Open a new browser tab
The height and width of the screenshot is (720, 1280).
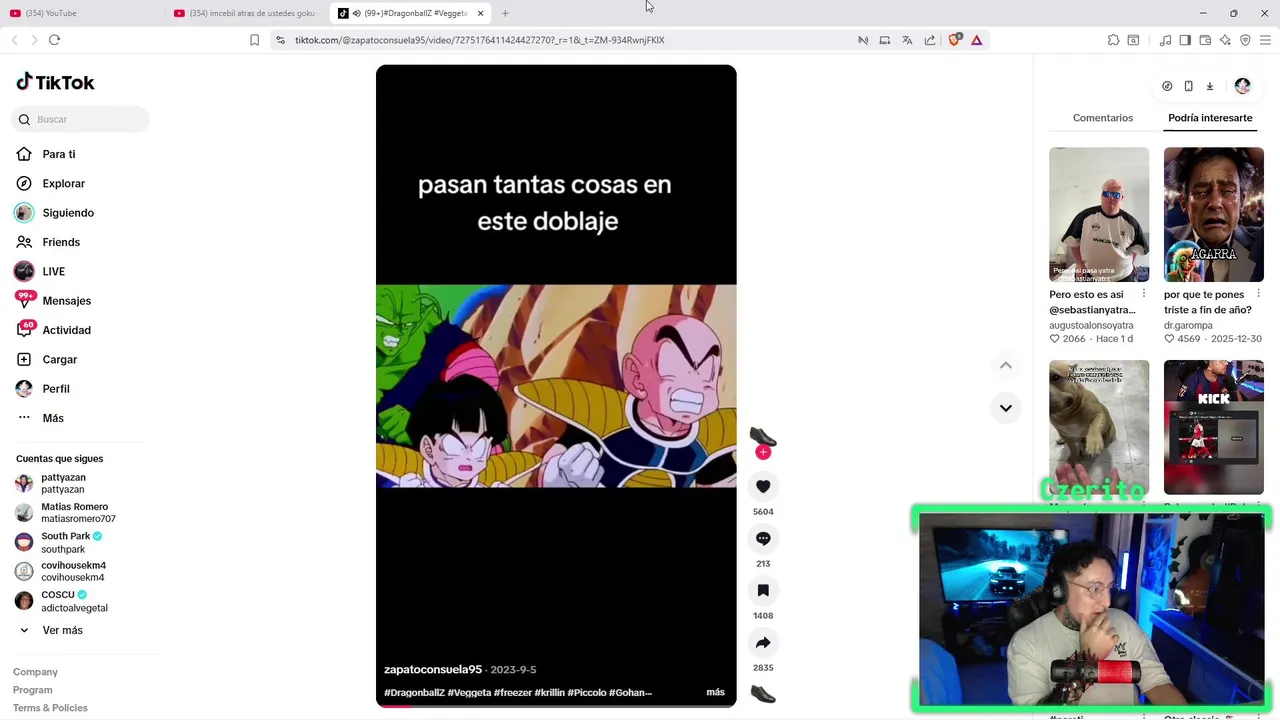point(505,13)
